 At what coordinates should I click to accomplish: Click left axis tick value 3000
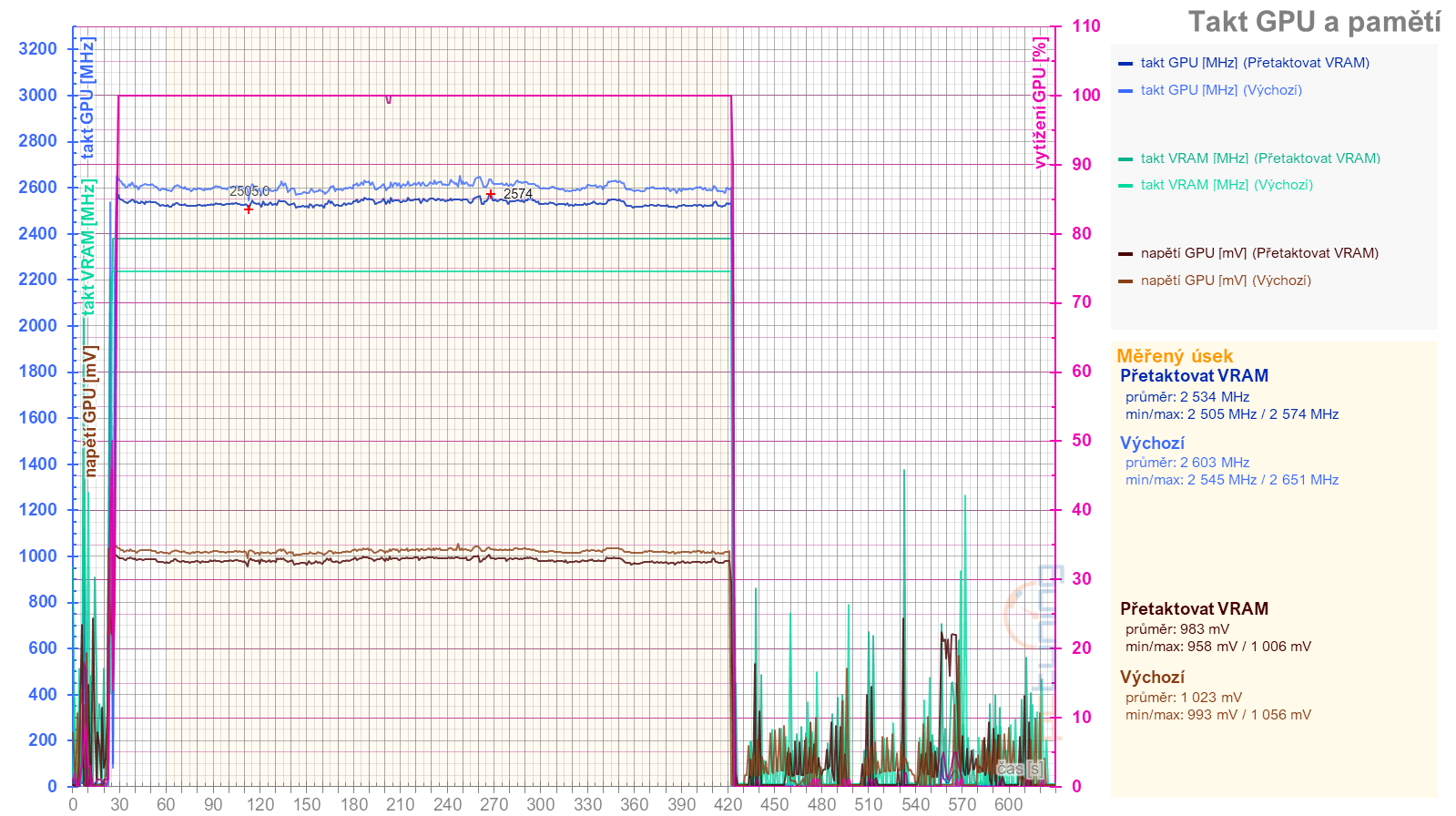point(37,95)
